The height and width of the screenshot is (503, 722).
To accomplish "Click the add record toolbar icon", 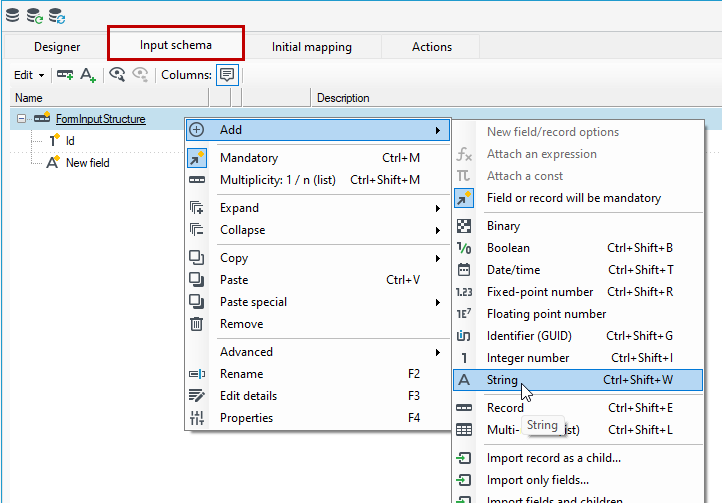I will pos(65,75).
